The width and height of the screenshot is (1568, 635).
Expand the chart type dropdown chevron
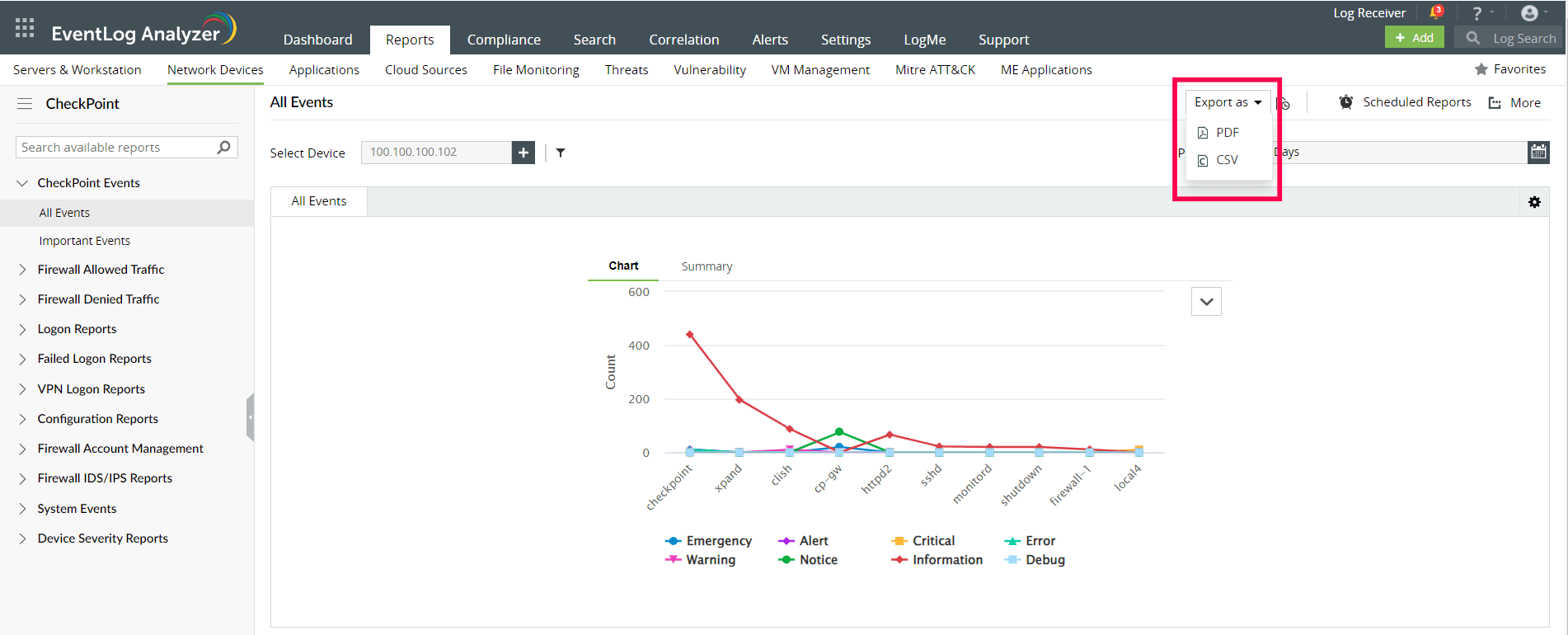point(1206,302)
